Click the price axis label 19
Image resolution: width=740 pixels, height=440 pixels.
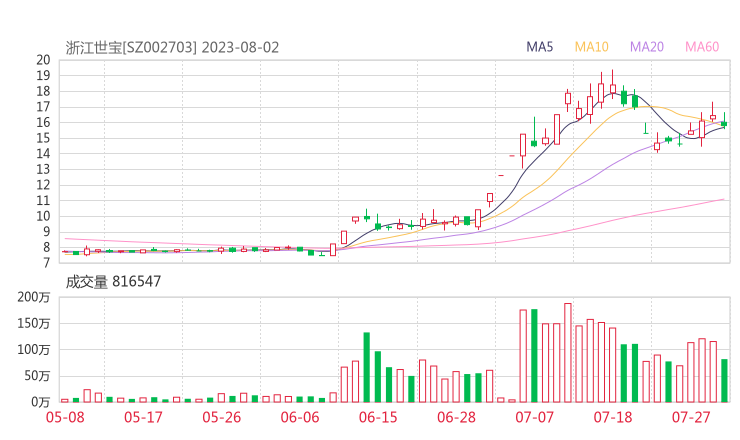point(43,76)
